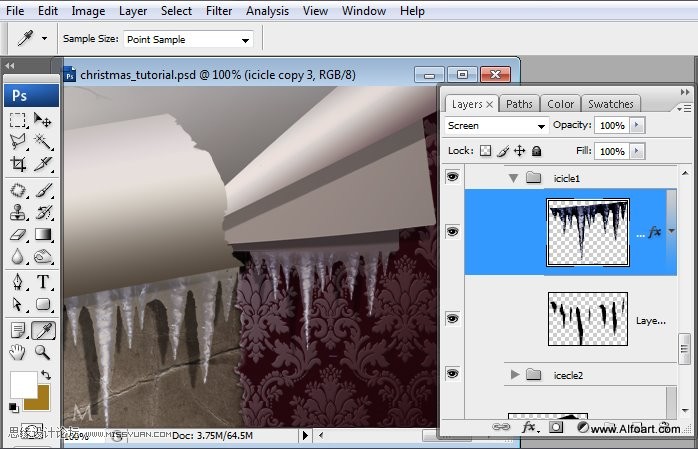Screen dimensions: 698x449
Task: Select the Clone Stamp tool
Action: tap(18, 212)
